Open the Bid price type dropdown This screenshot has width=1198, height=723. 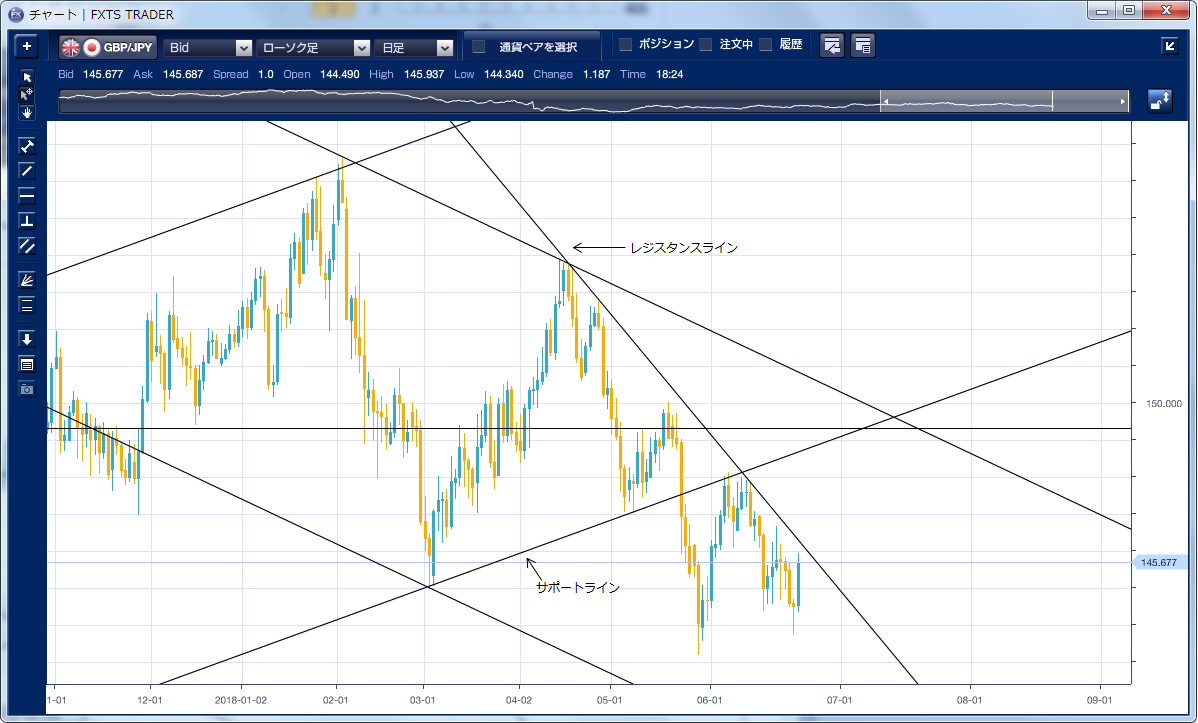pos(208,47)
